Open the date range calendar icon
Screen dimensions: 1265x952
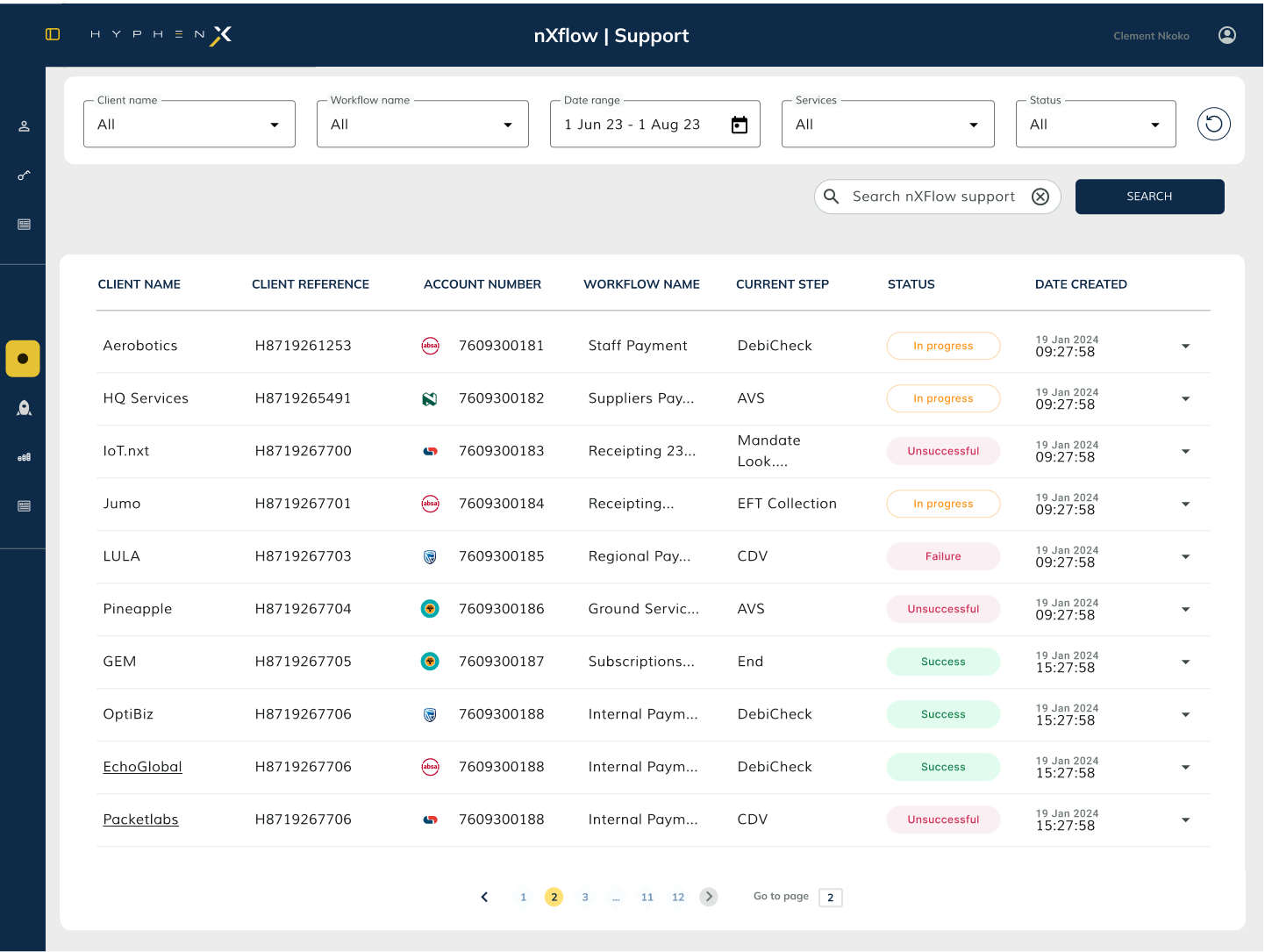[x=740, y=125]
